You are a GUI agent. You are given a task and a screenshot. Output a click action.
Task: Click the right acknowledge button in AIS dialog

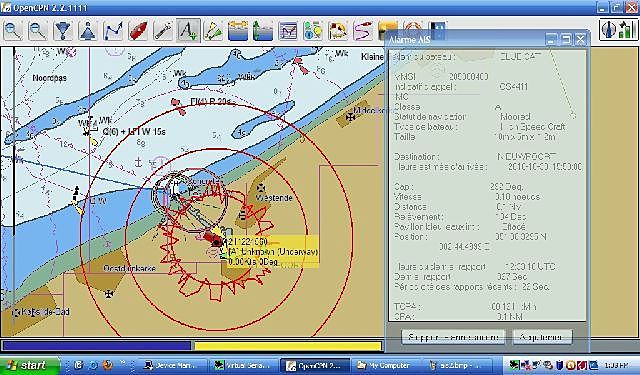[x=542, y=337]
